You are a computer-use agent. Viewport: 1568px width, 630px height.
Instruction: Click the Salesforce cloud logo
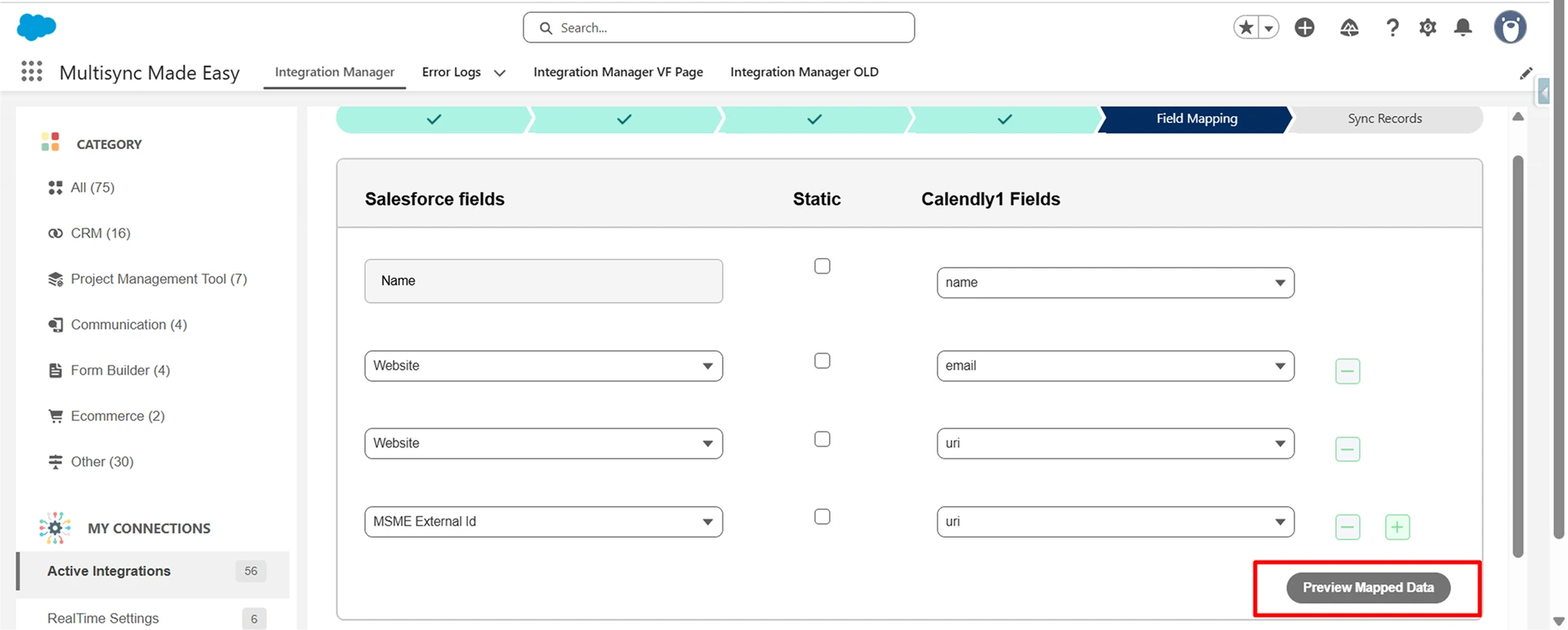37,27
